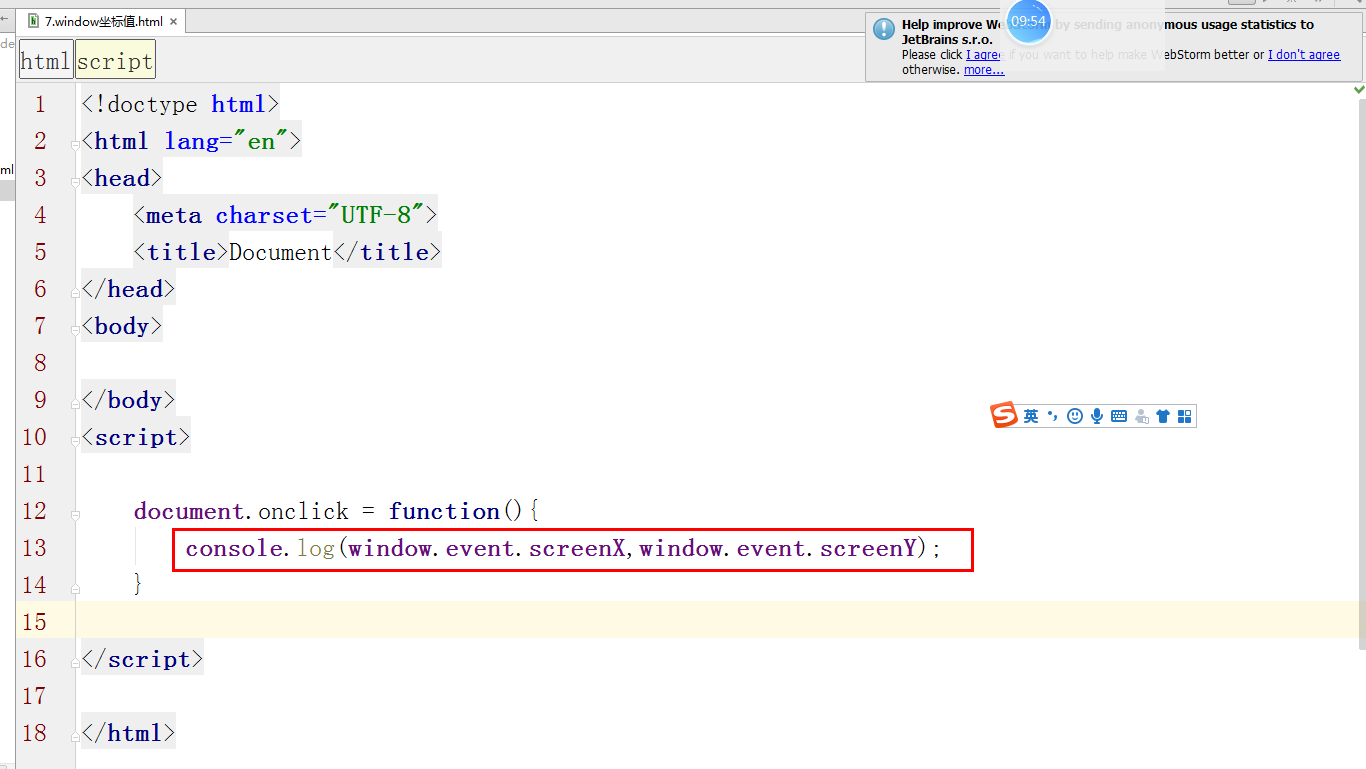
Task: Open the Sogou emoji smiley panel
Action: (x=1075, y=416)
